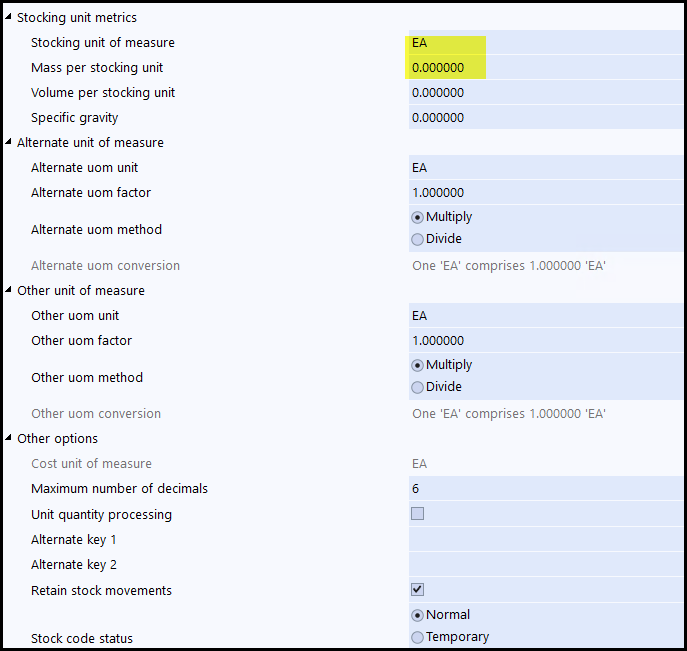Enable Unit quantity processing checkbox
The height and width of the screenshot is (651, 687).
coord(418,514)
